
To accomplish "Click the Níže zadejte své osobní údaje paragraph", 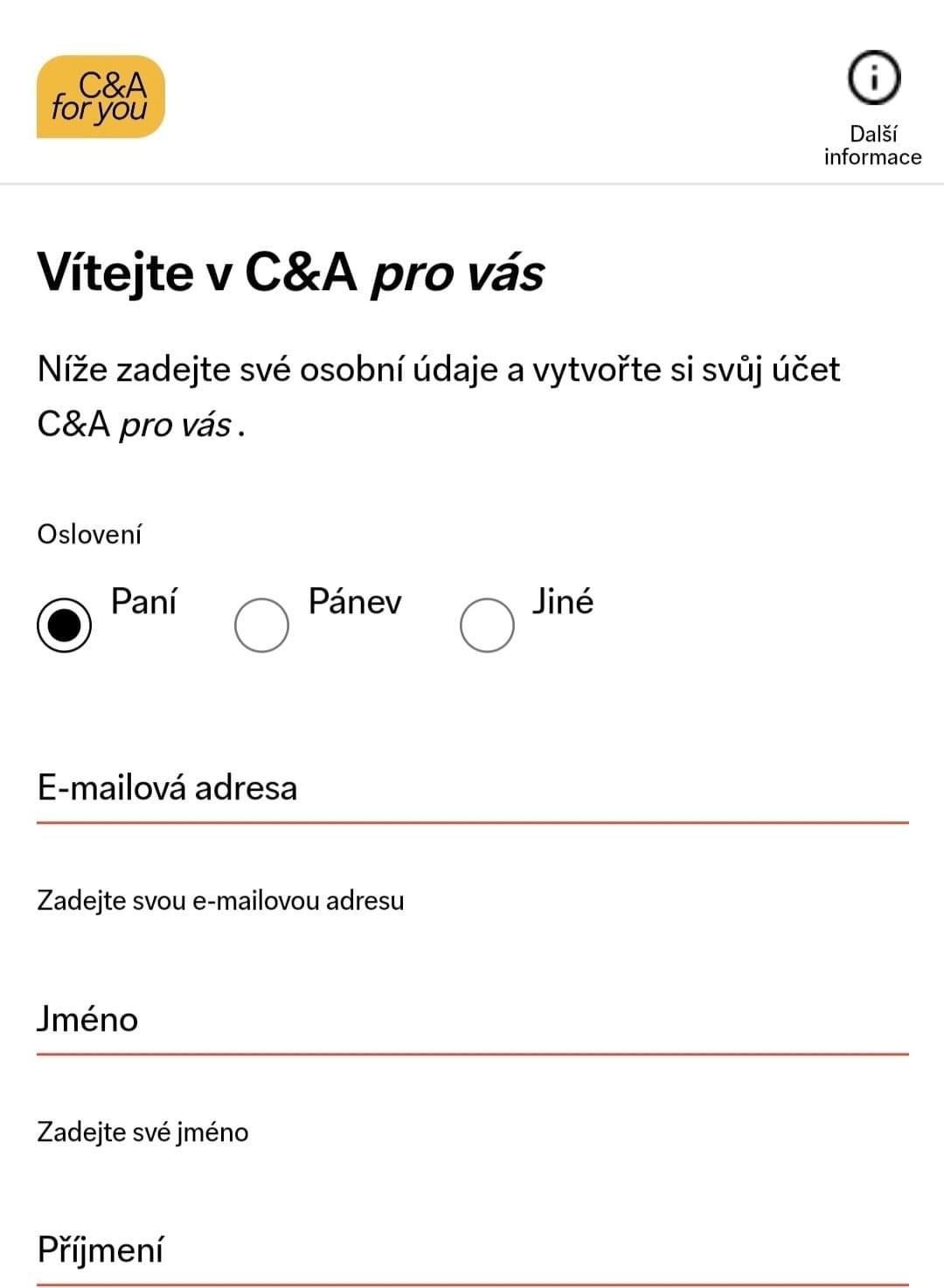I will click(x=438, y=397).
